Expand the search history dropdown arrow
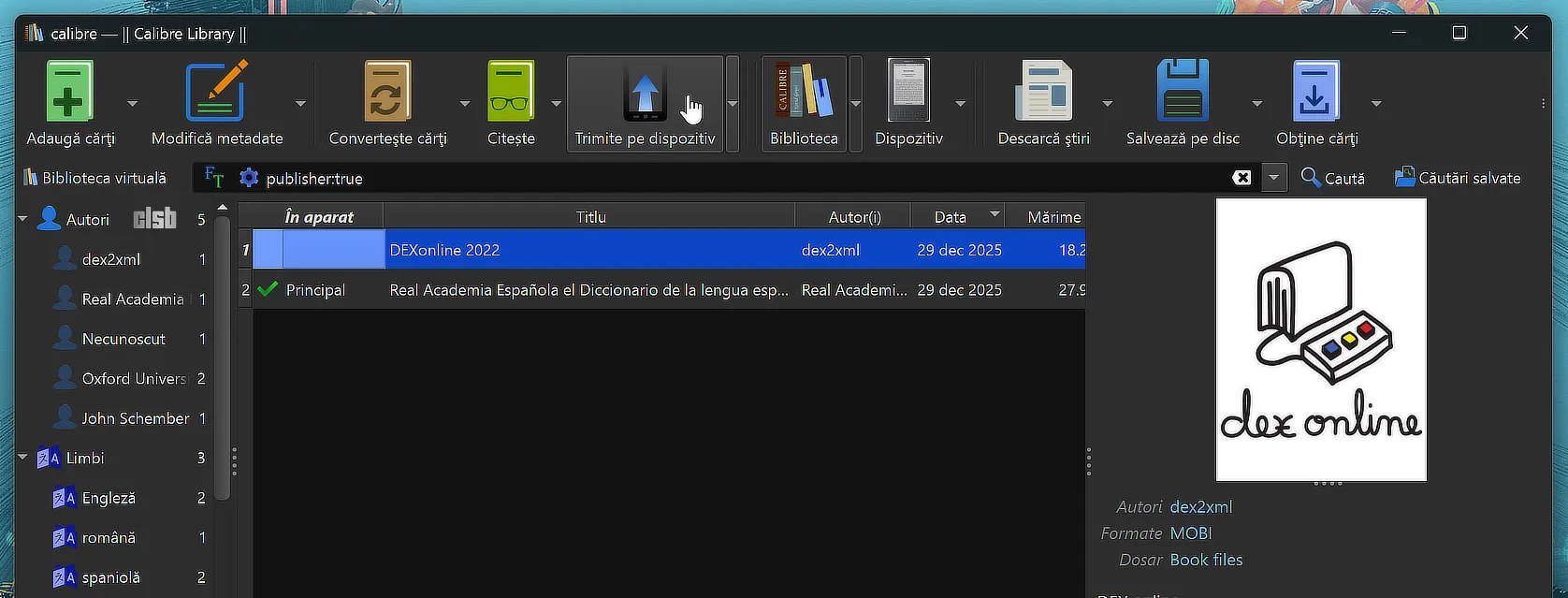This screenshot has height=598, width=1568. [1273, 178]
